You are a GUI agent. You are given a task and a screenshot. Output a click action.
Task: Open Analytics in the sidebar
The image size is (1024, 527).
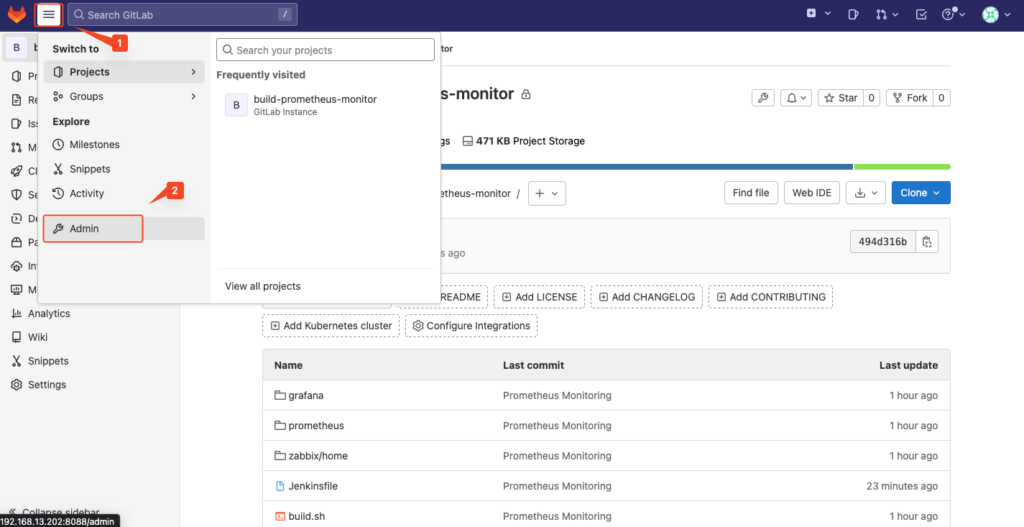[48, 313]
